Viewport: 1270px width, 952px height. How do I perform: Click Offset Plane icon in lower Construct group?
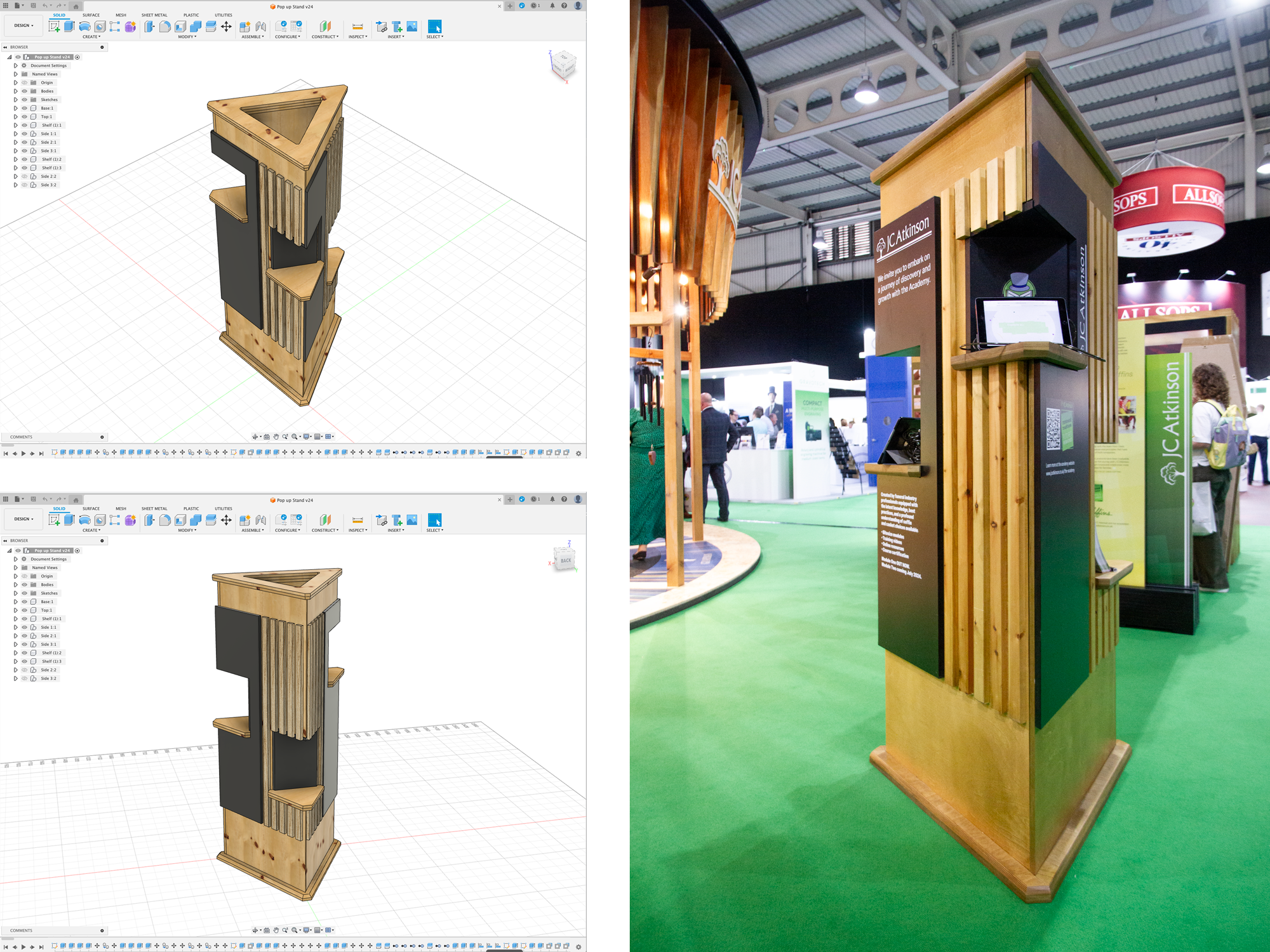(325, 520)
